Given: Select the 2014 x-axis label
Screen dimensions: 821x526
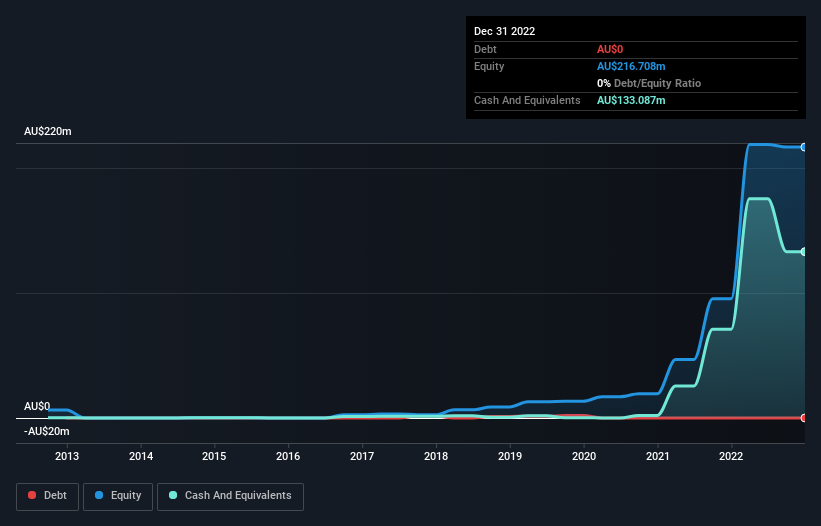Looking at the screenshot, I should point(141,456).
